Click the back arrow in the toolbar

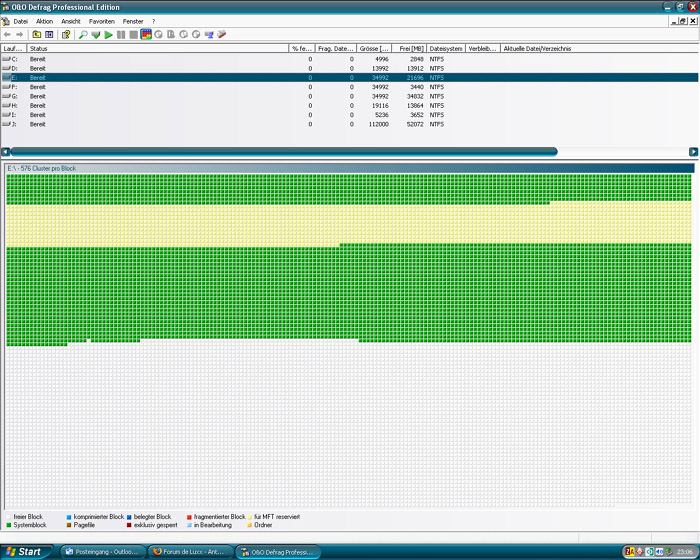pos(7,35)
